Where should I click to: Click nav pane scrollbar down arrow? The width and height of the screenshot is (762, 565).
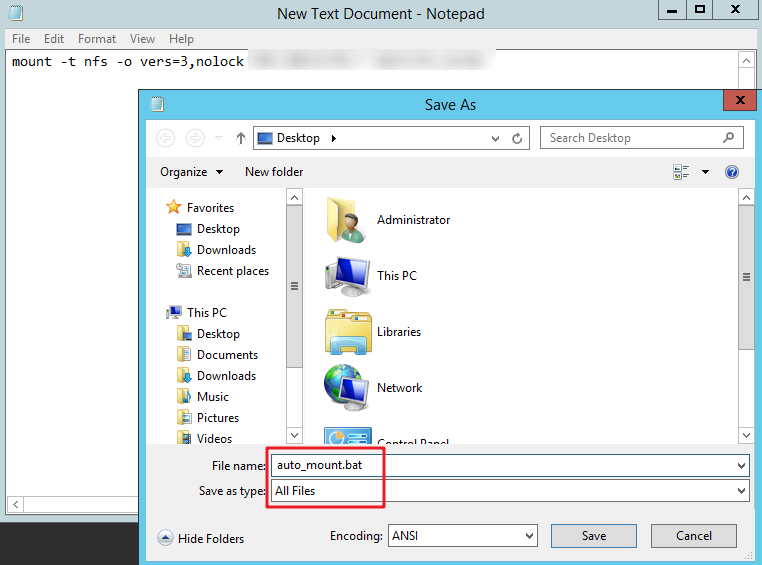pos(294,435)
